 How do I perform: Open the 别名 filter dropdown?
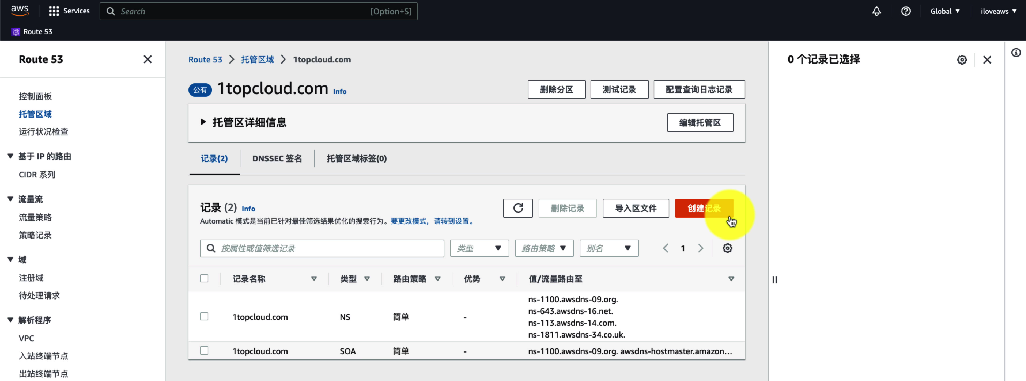coord(609,248)
